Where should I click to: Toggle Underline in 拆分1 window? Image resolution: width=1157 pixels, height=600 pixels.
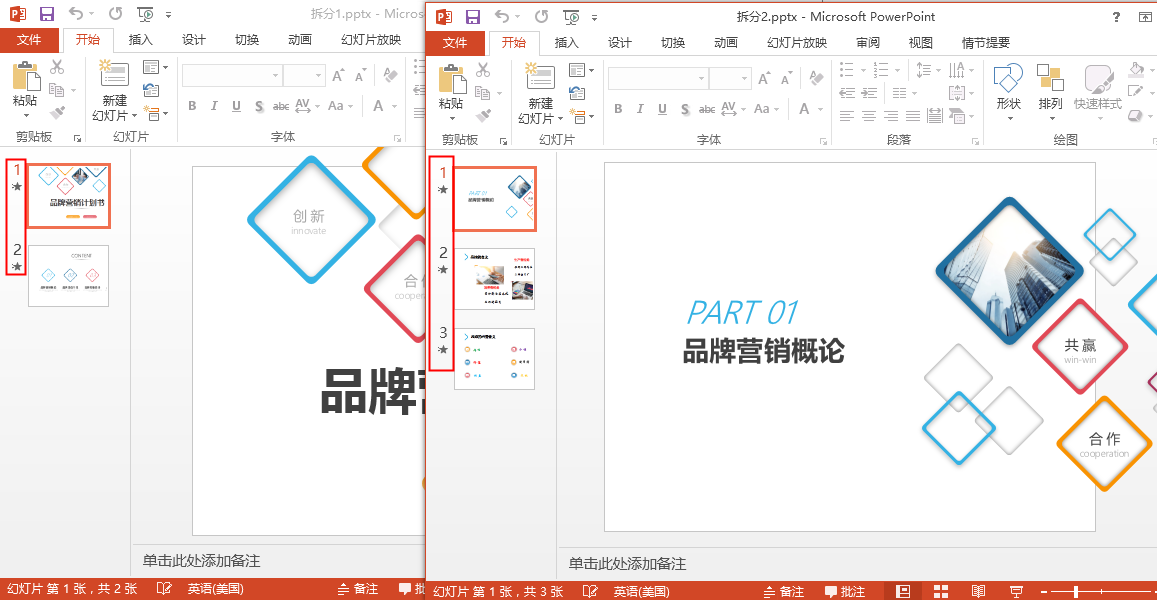(236, 106)
